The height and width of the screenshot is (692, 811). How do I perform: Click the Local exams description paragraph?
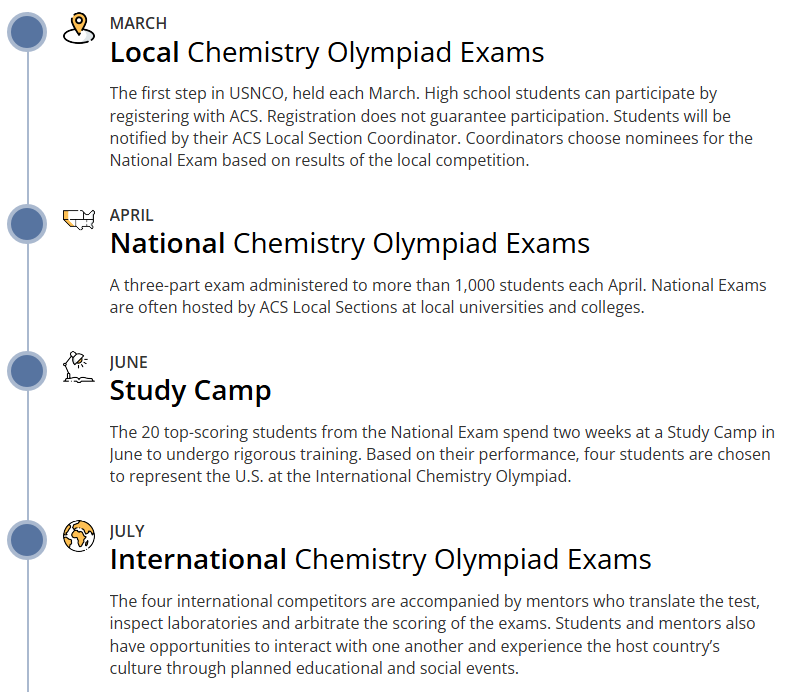coord(431,126)
